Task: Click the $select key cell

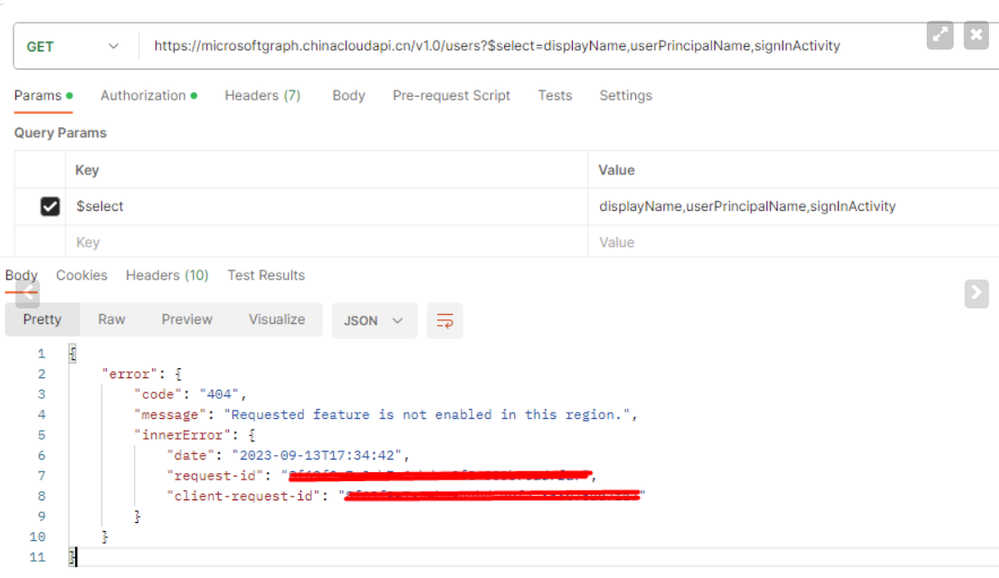Action: (x=326, y=206)
